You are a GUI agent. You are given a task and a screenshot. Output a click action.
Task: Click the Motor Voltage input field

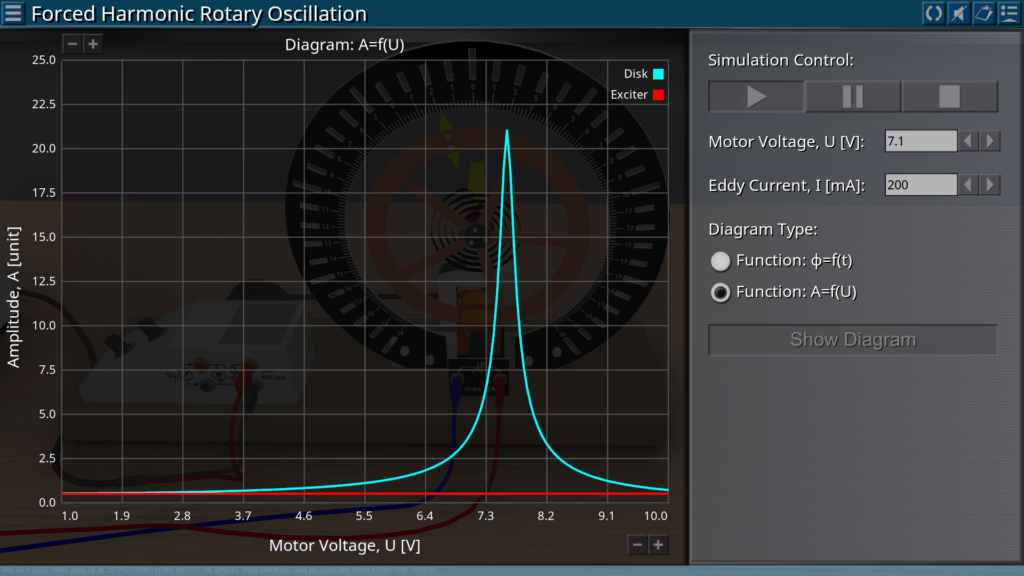920,141
